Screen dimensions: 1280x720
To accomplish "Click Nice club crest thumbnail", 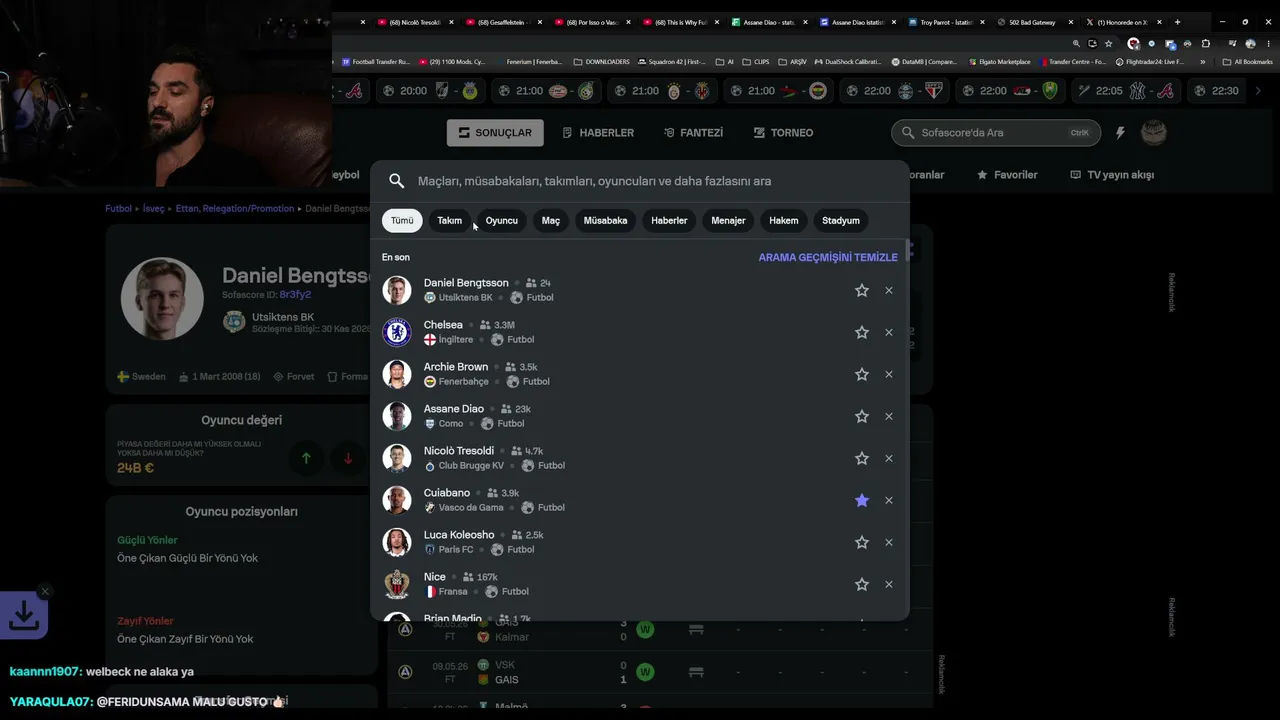I will coord(397,584).
